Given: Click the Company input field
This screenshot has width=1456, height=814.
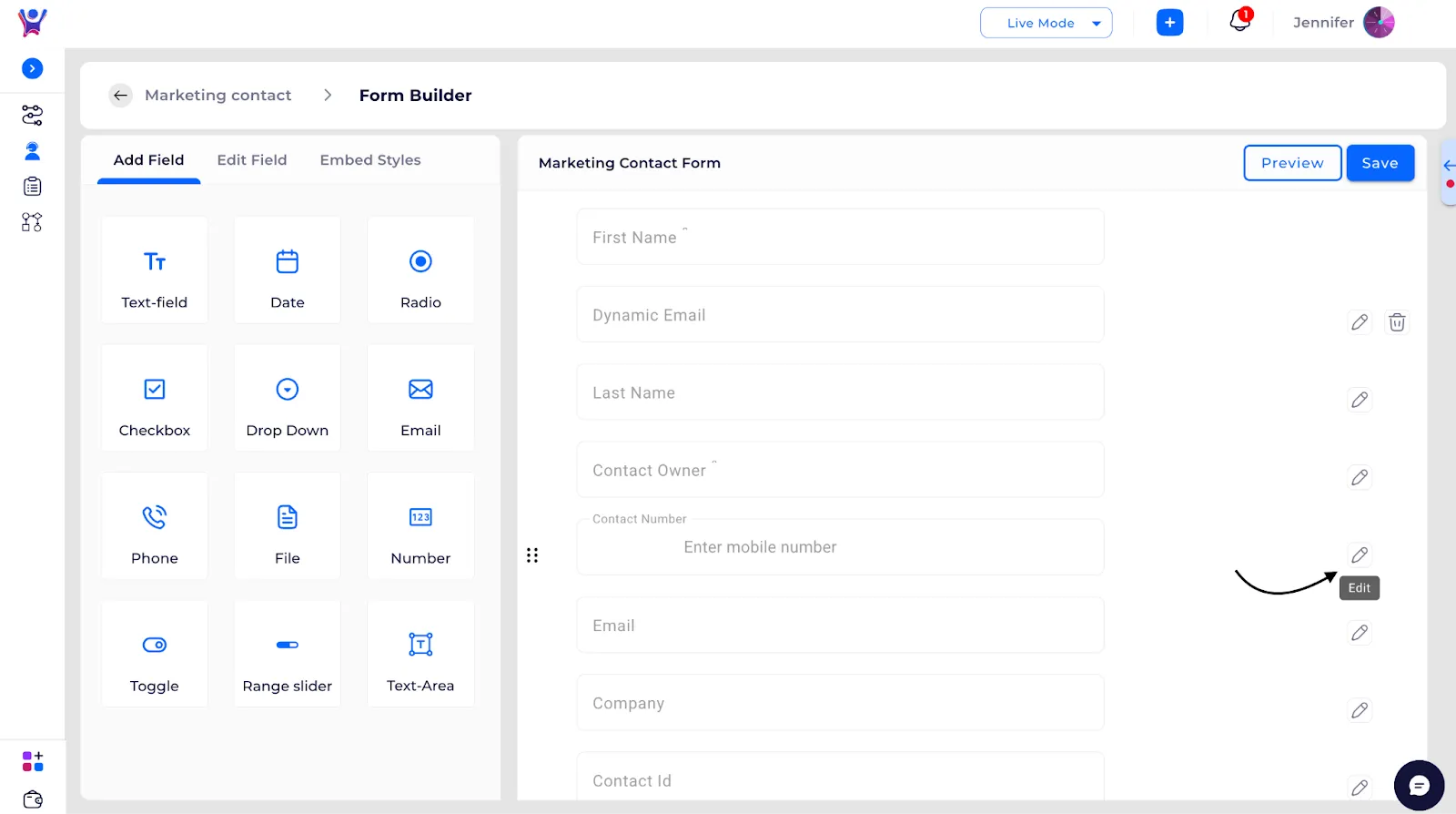Looking at the screenshot, I should [840, 703].
